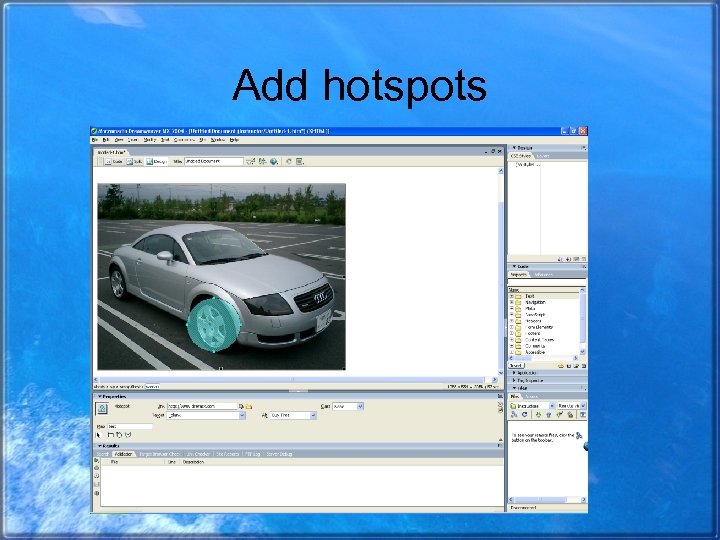720x540 pixels.
Task: Open the Target dropdown
Action: [242, 415]
